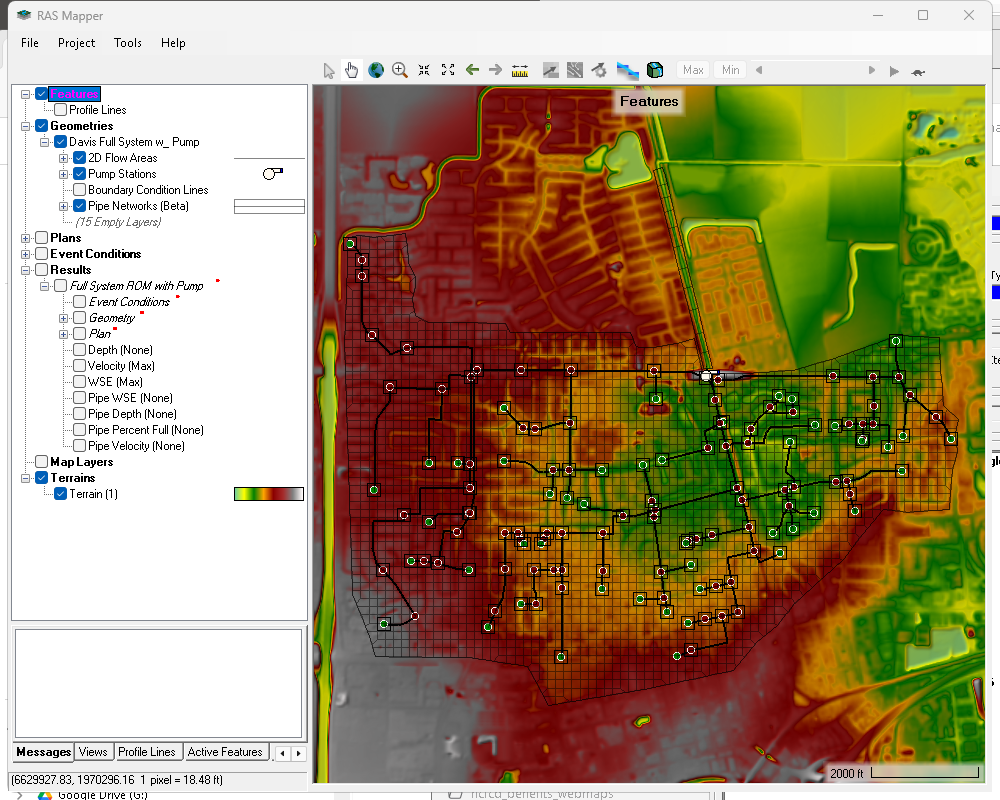This screenshot has width=1000, height=800.
Task: Click the turtle animation speed icon
Action: pos(918,72)
